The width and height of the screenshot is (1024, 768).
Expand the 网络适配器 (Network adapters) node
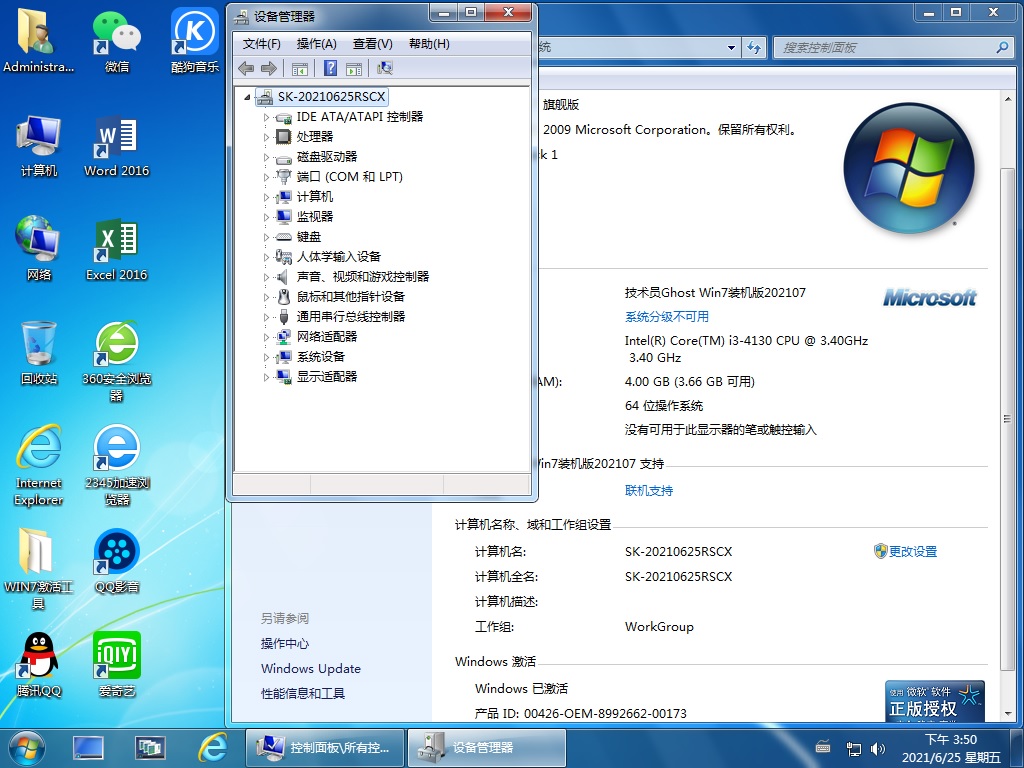(267, 337)
